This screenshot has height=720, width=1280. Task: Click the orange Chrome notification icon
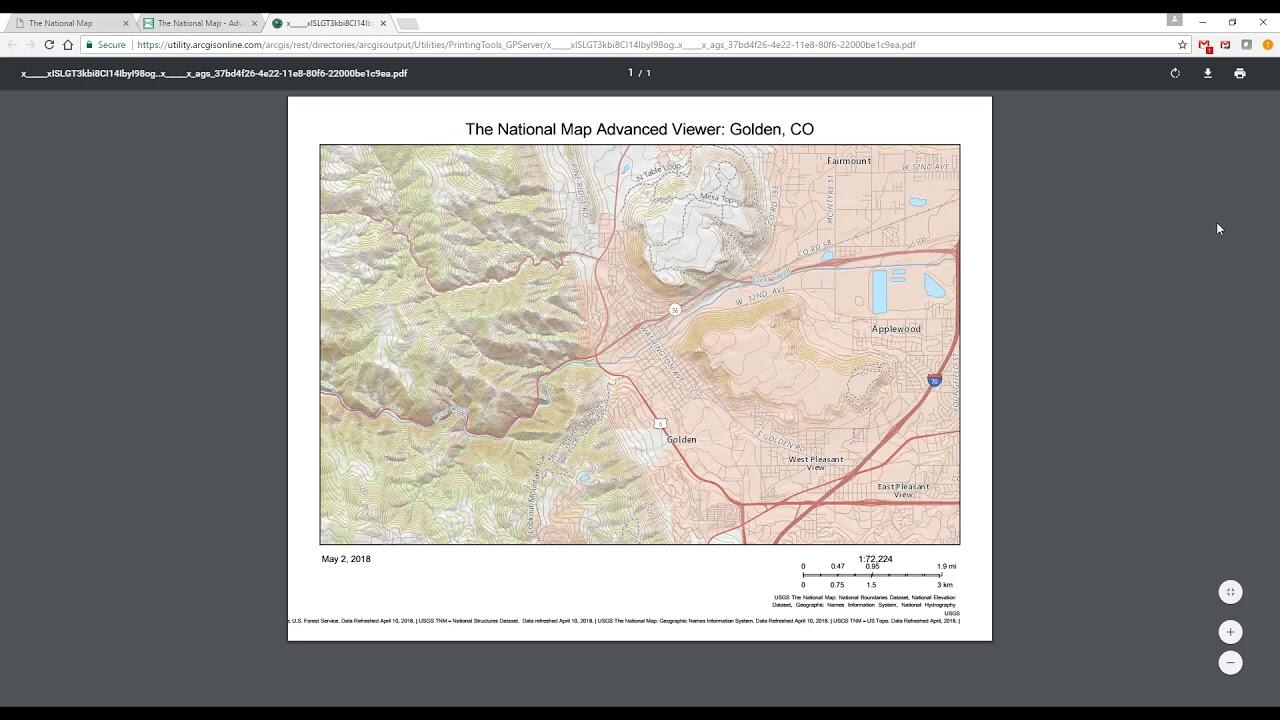pos(1267,45)
